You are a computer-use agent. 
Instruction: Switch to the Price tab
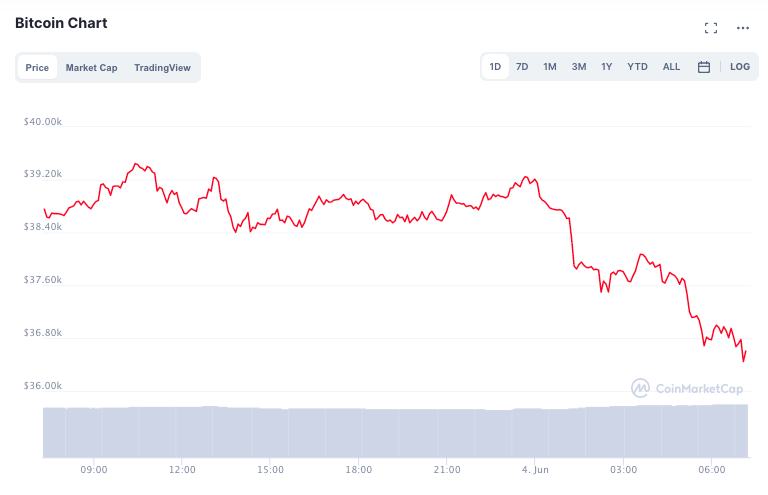[37, 68]
